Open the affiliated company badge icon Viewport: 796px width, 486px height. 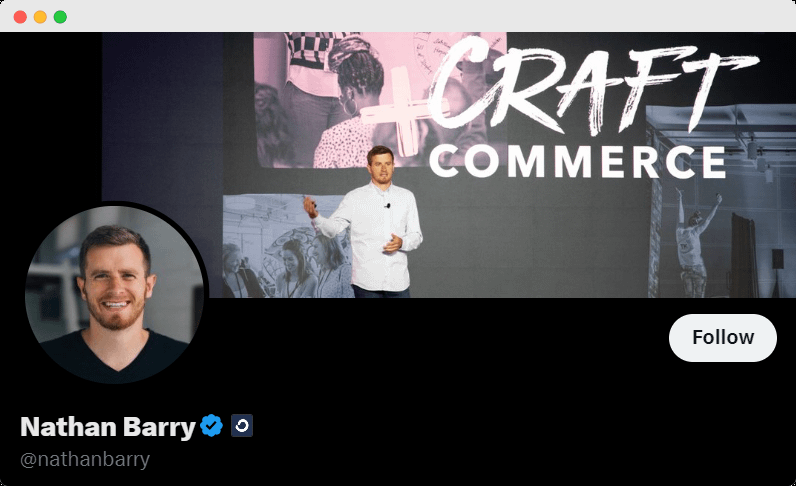click(242, 426)
